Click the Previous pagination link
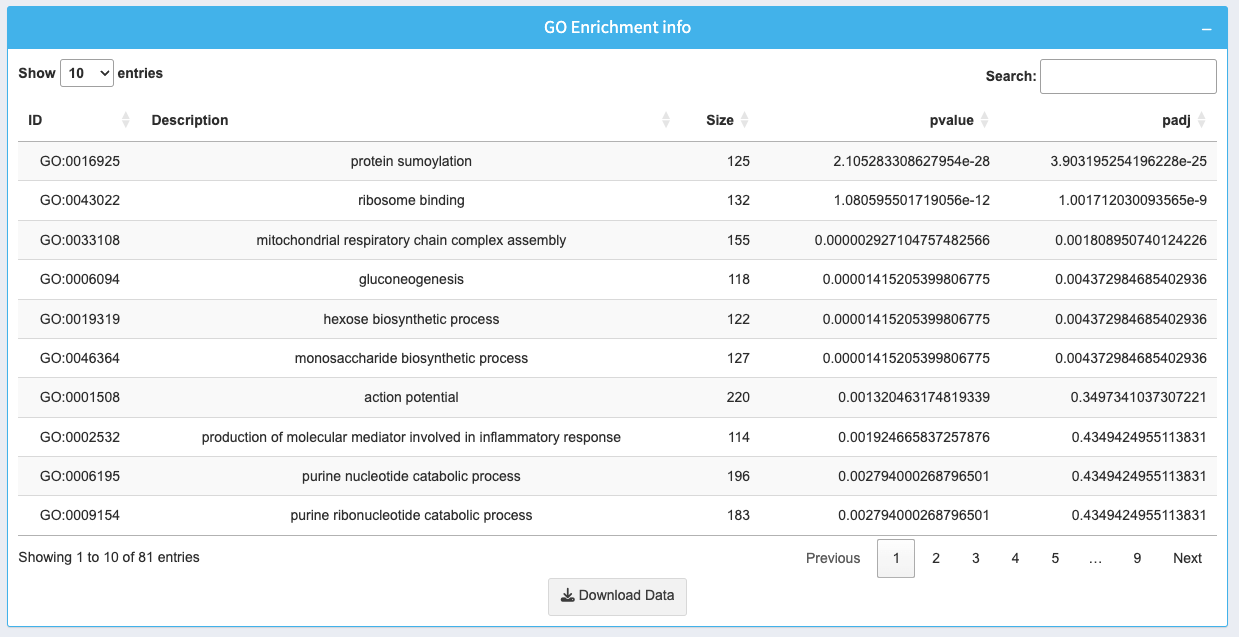 pyautogui.click(x=832, y=558)
